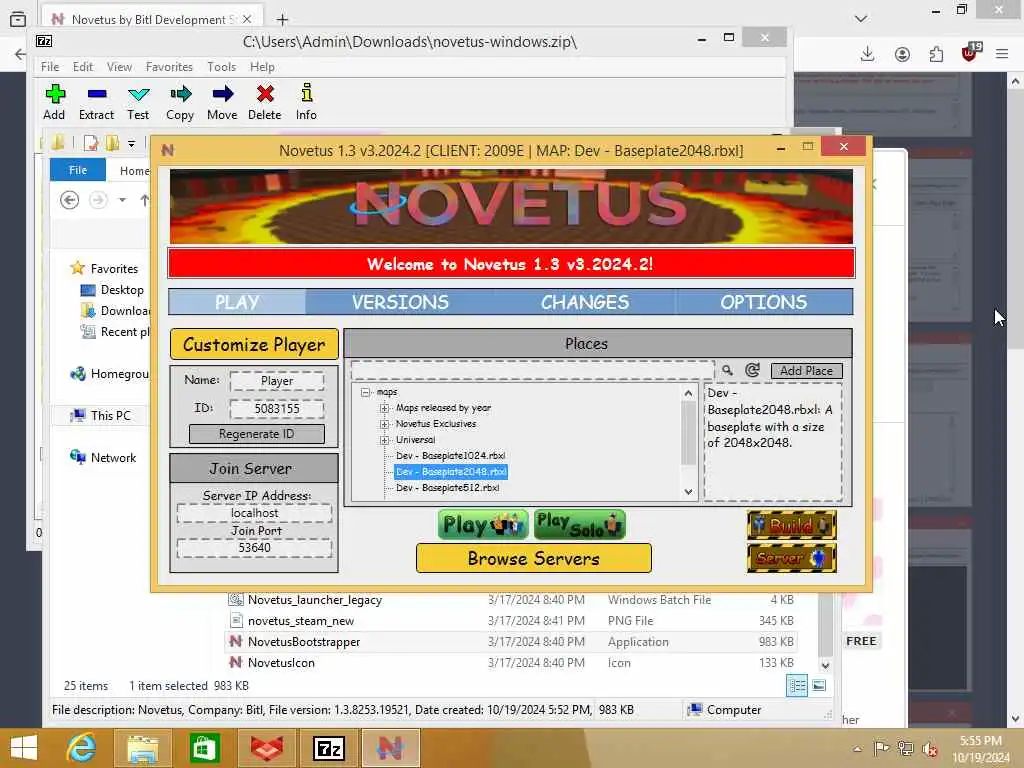Open the 7-Zip File menu
Viewport: 1024px width, 768px height.
50,67
